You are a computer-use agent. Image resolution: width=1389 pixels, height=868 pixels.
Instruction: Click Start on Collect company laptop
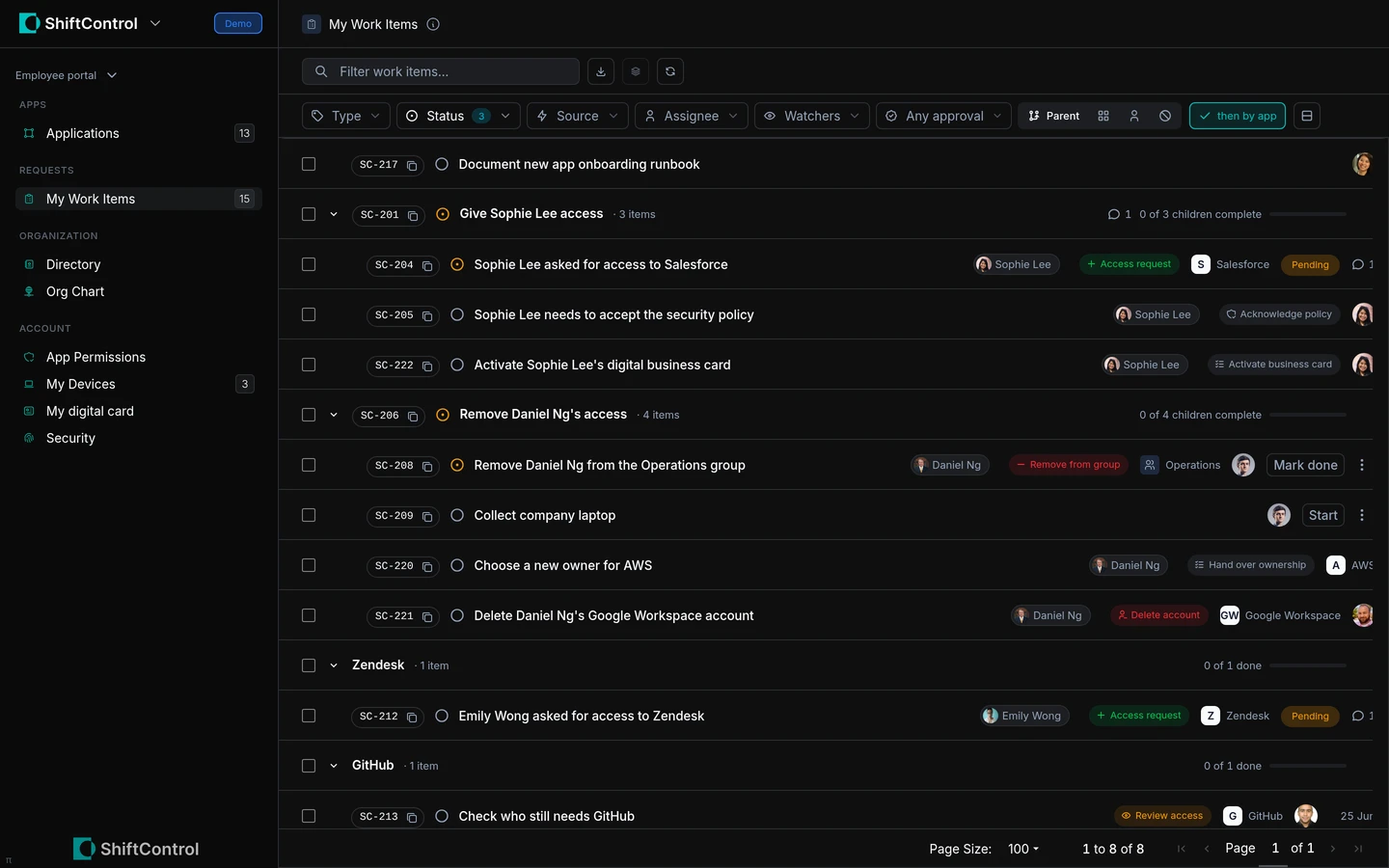(1322, 515)
